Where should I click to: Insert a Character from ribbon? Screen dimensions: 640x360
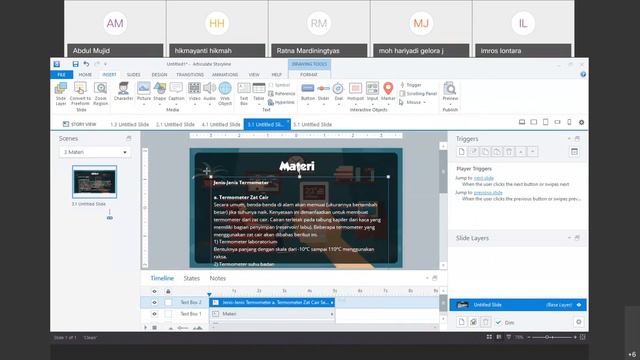[x=123, y=91]
